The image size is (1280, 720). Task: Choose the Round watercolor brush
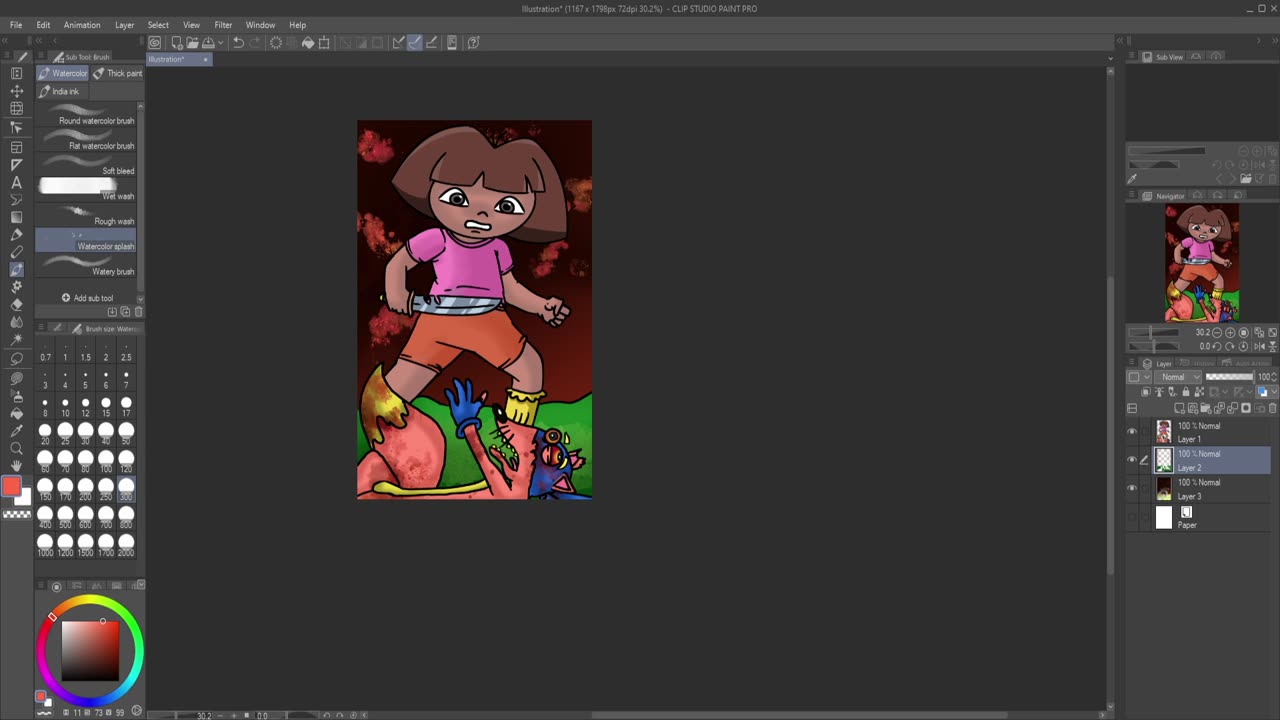(87, 115)
